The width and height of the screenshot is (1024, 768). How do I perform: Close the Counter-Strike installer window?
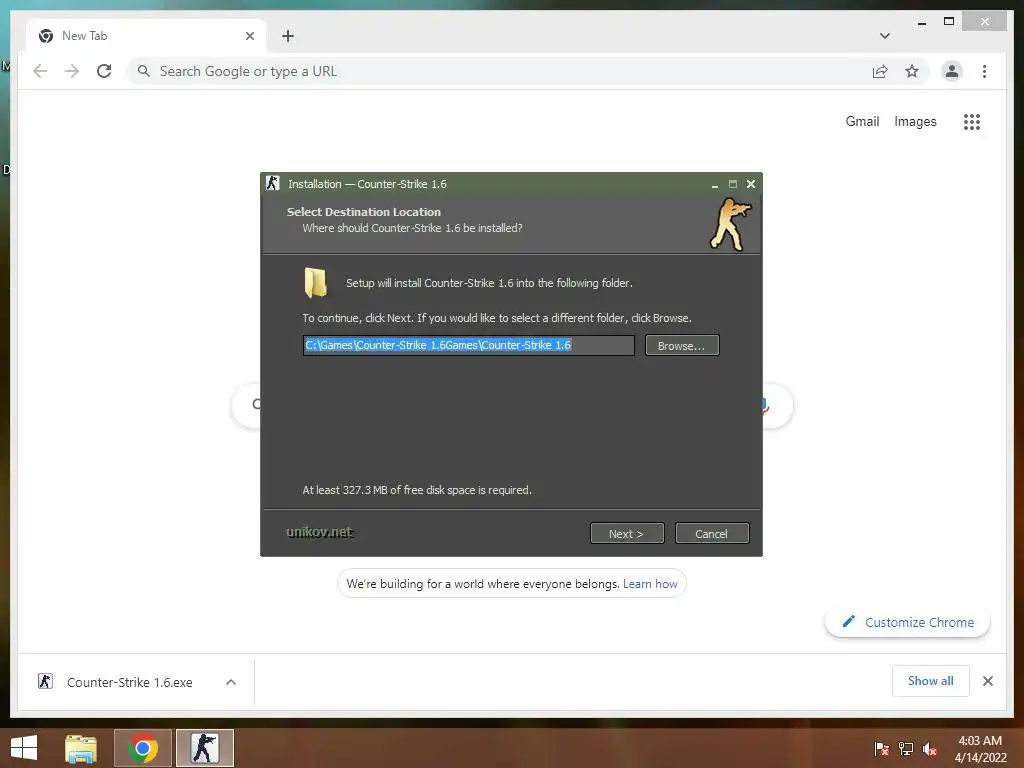click(751, 184)
